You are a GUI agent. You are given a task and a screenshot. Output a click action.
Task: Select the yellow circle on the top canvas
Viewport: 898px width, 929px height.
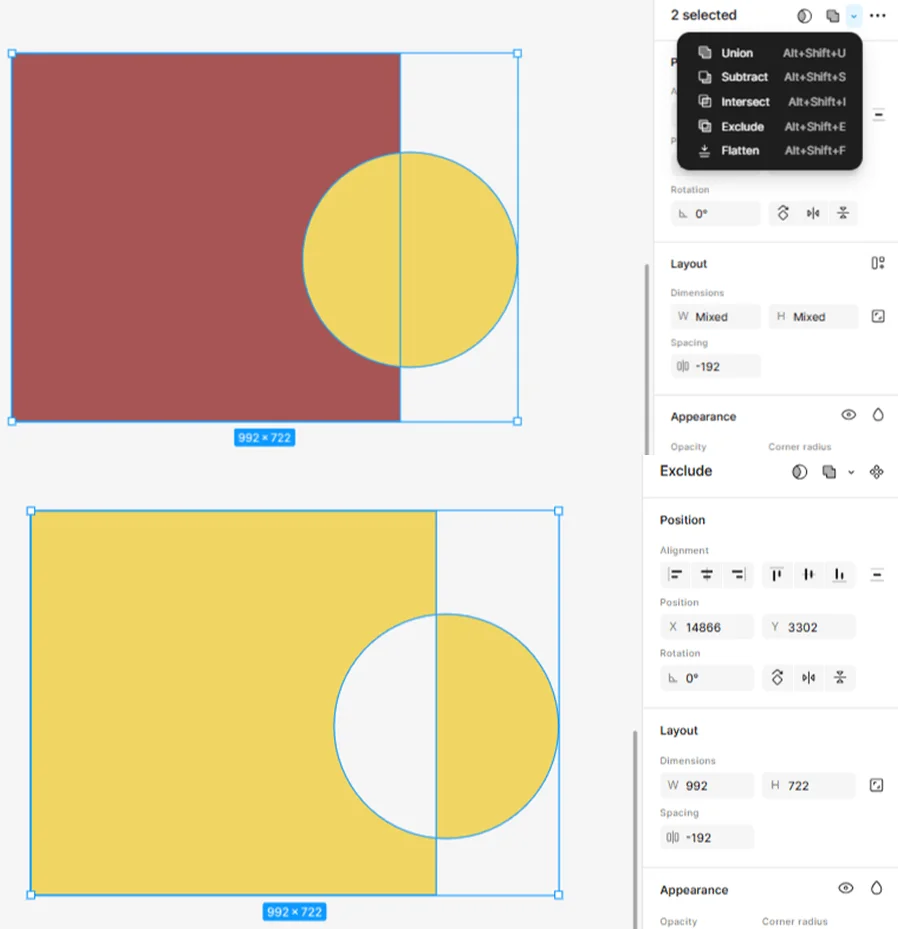pos(410,260)
